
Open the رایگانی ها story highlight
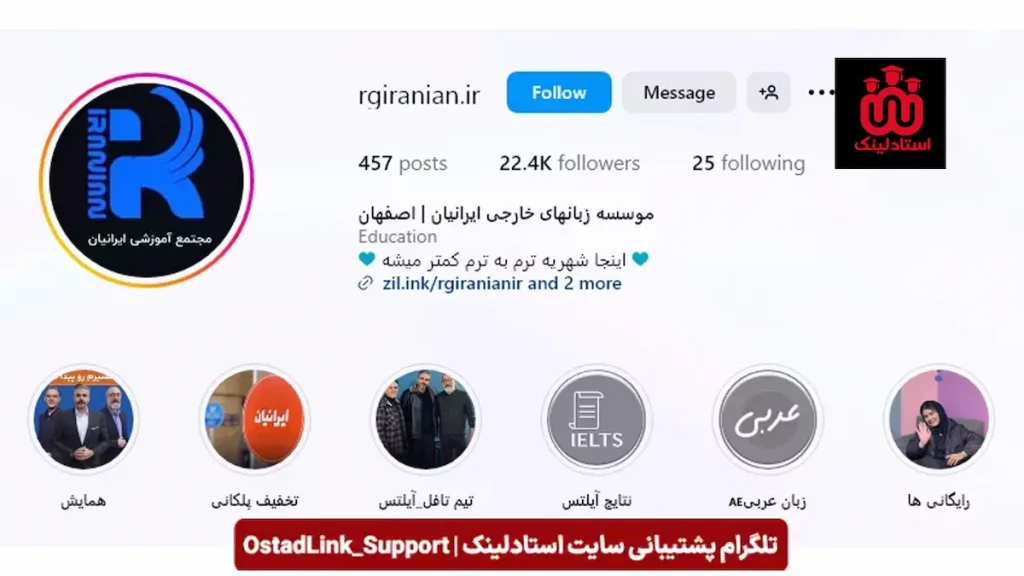pyautogui.click(x=938, y=419)
